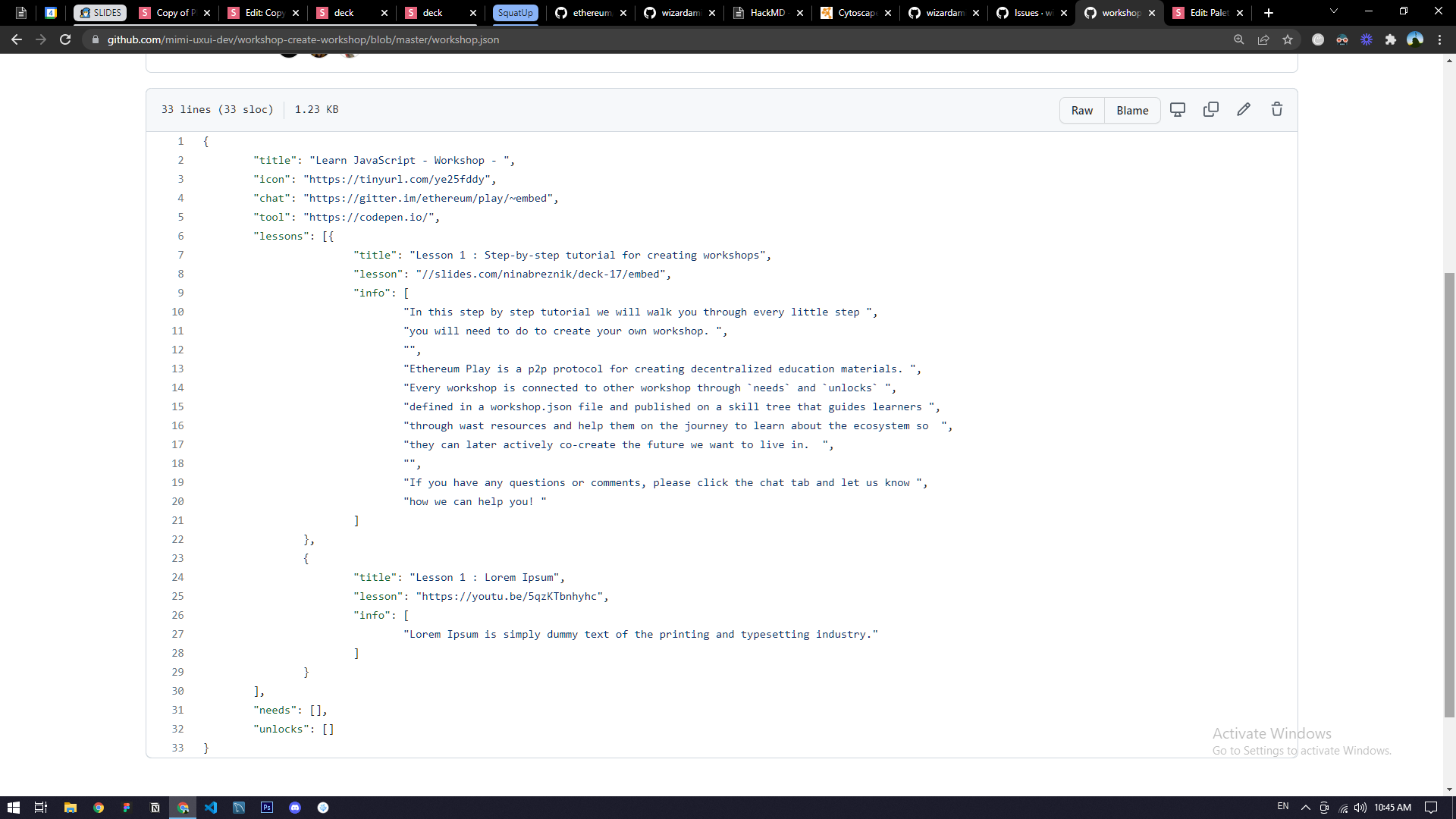This screenshot has height=819, width=1456.
Task: Switch to the Cytoscape tab
Action: point(855,13)
